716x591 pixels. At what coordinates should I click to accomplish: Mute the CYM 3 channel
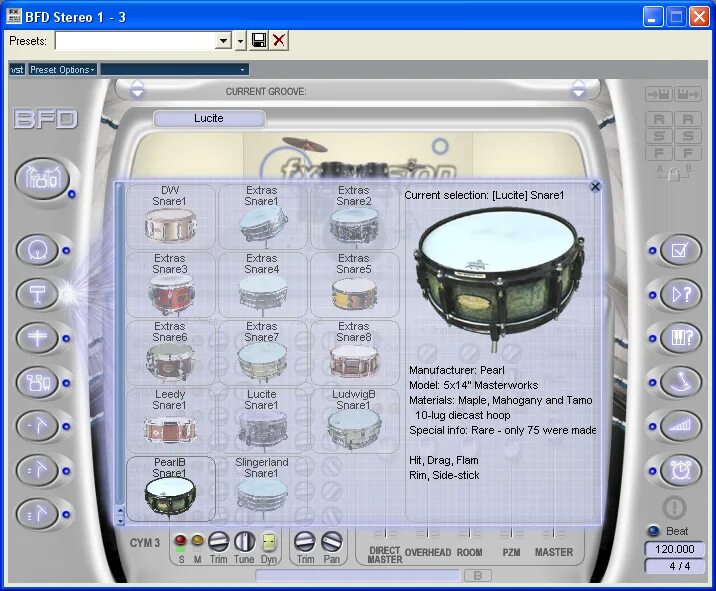coord(197,541)
